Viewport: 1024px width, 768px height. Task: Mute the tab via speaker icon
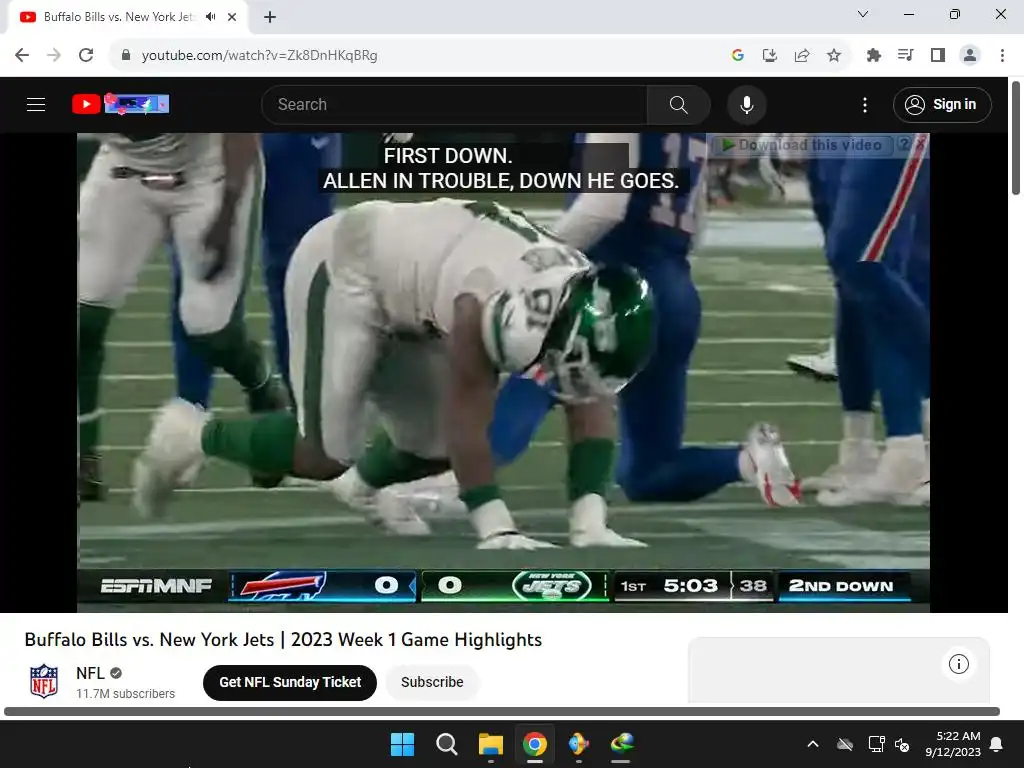(x=210, y=17)
